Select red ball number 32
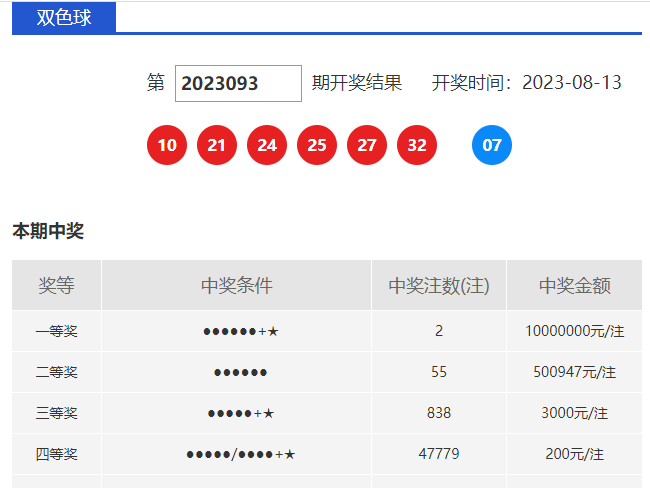 pos(417,145)
